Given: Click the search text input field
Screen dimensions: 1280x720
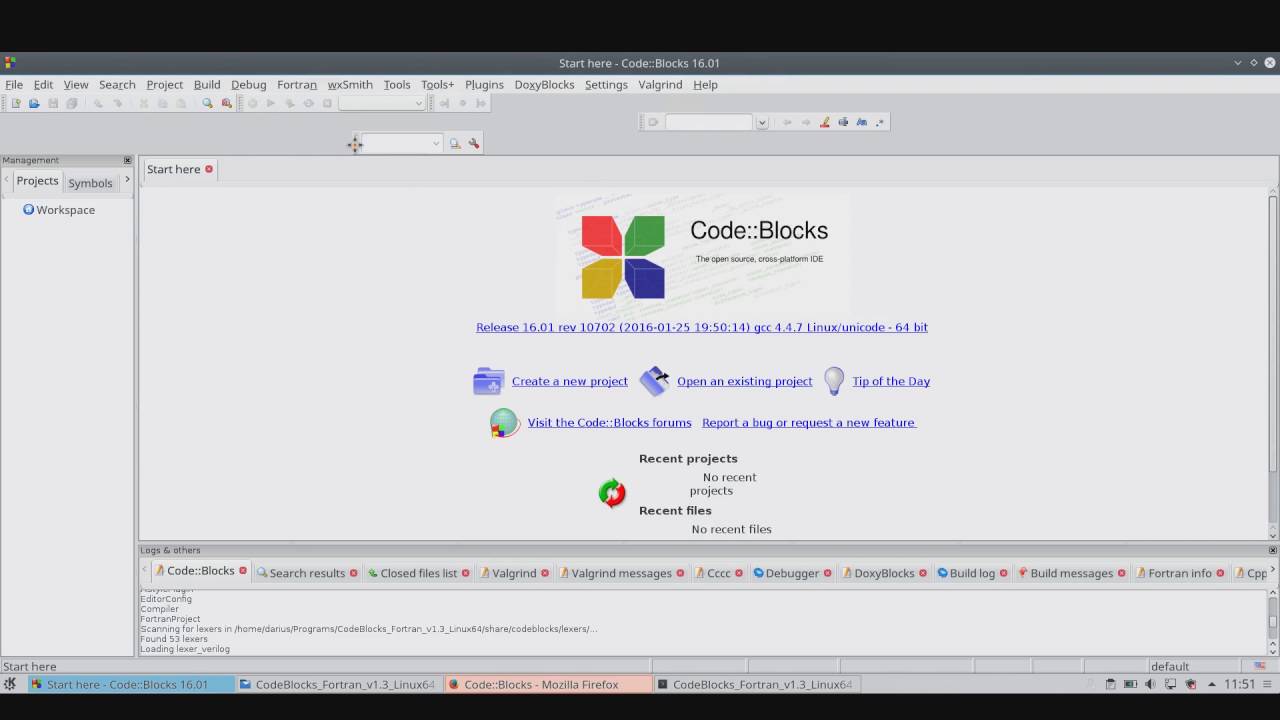Looking at the screenshot, I should pos(709,122).
